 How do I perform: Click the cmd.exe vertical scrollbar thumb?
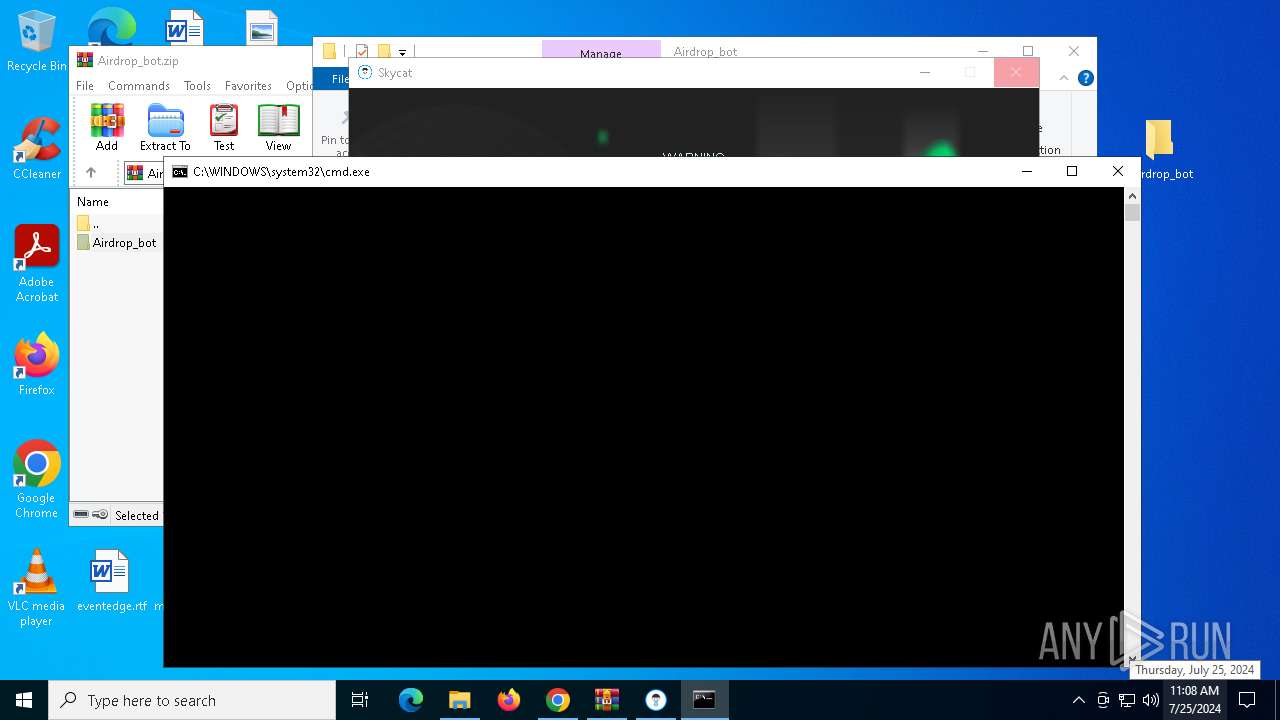[x=1132, y=213]
